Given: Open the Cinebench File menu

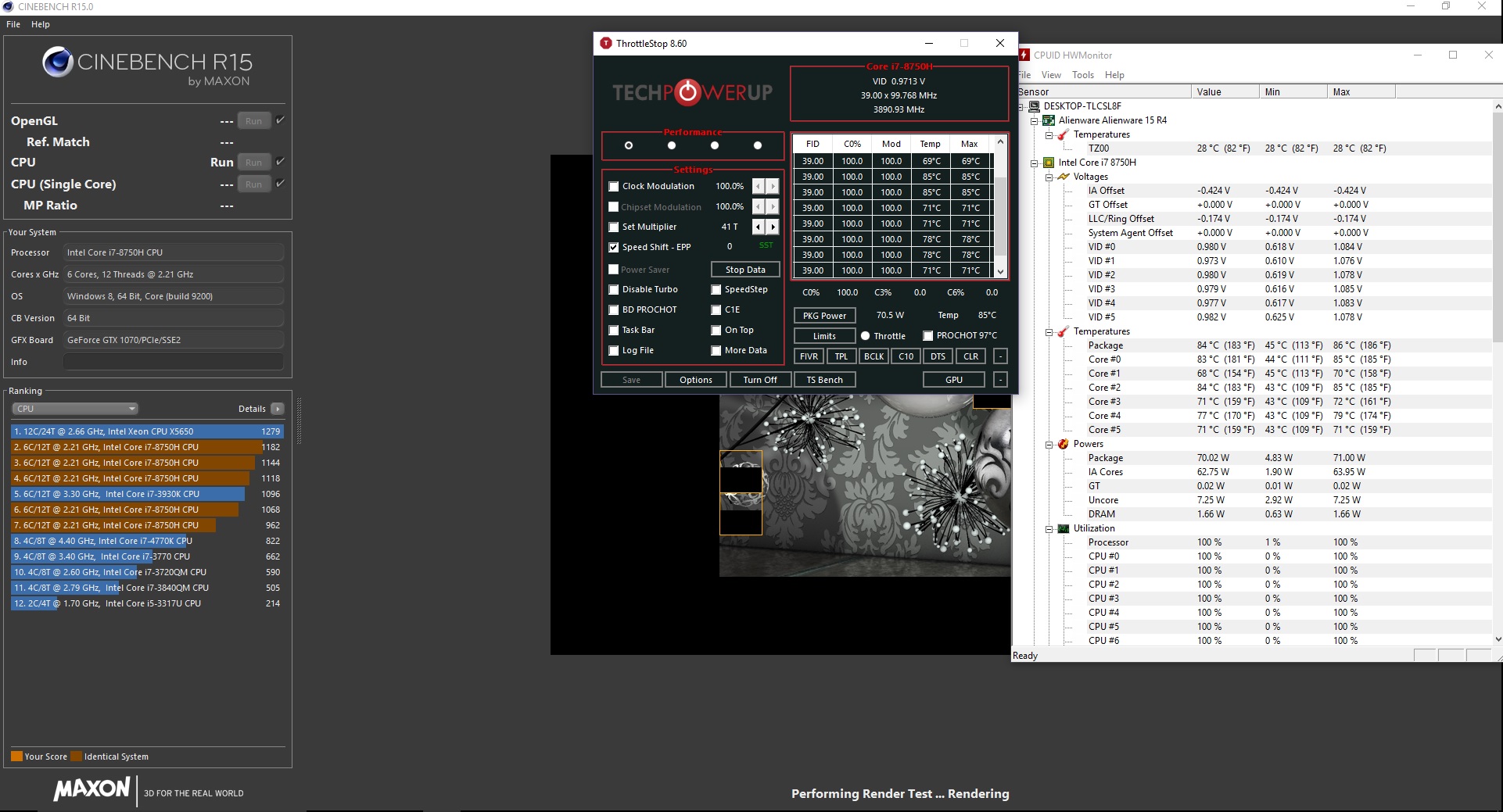Looking at the screenshot, I should 13,24.
